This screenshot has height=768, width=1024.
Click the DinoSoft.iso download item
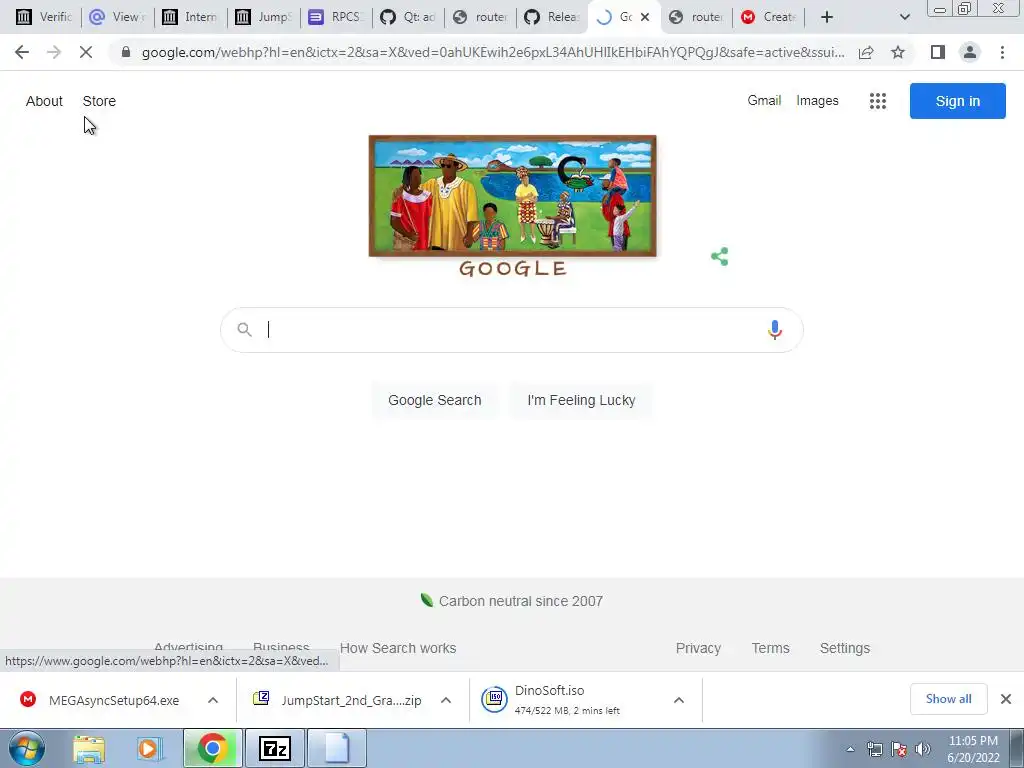[x=567, y=700]
